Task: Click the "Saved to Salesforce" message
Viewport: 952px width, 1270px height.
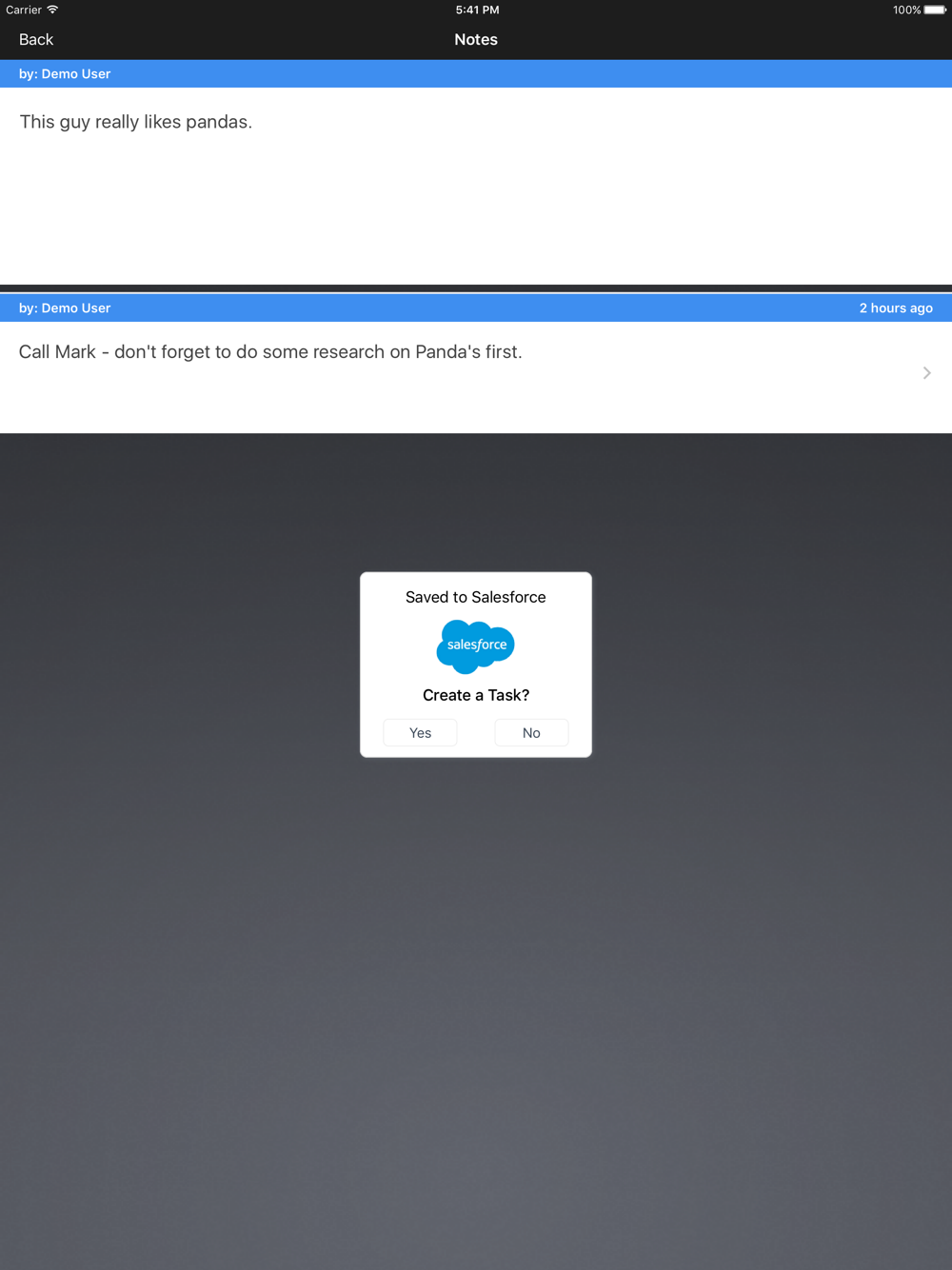Action: coord(476,597)
